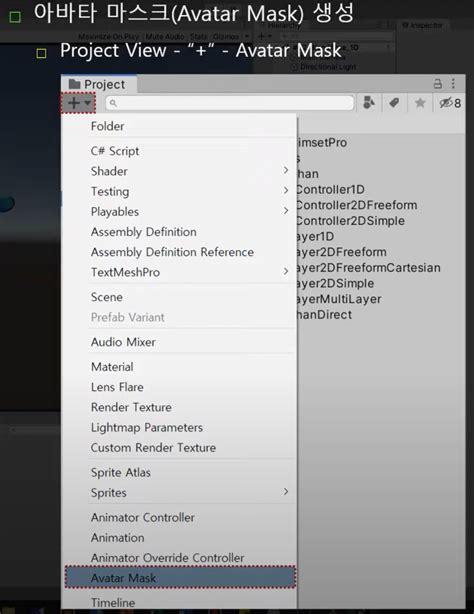Select Animator Override Controller menu item
Image resolution: width=474 pixels, height=614 pixels.
(180, 558)
